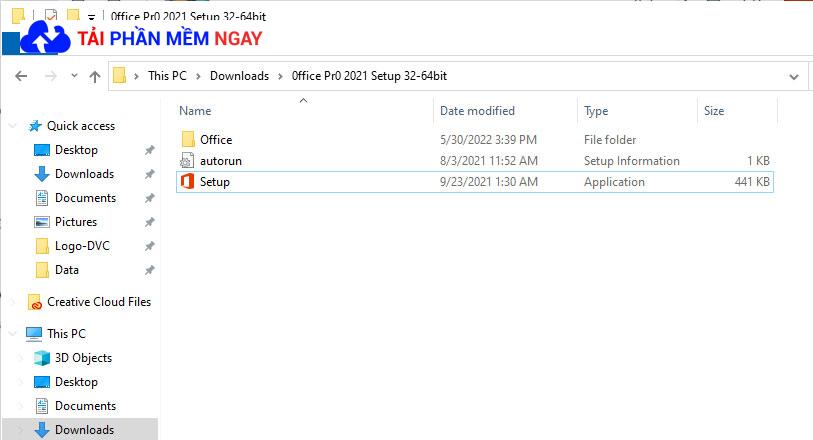813x440 pixels.
Task: Open address bar history dropdown
Action: click(x=793, y=77)
